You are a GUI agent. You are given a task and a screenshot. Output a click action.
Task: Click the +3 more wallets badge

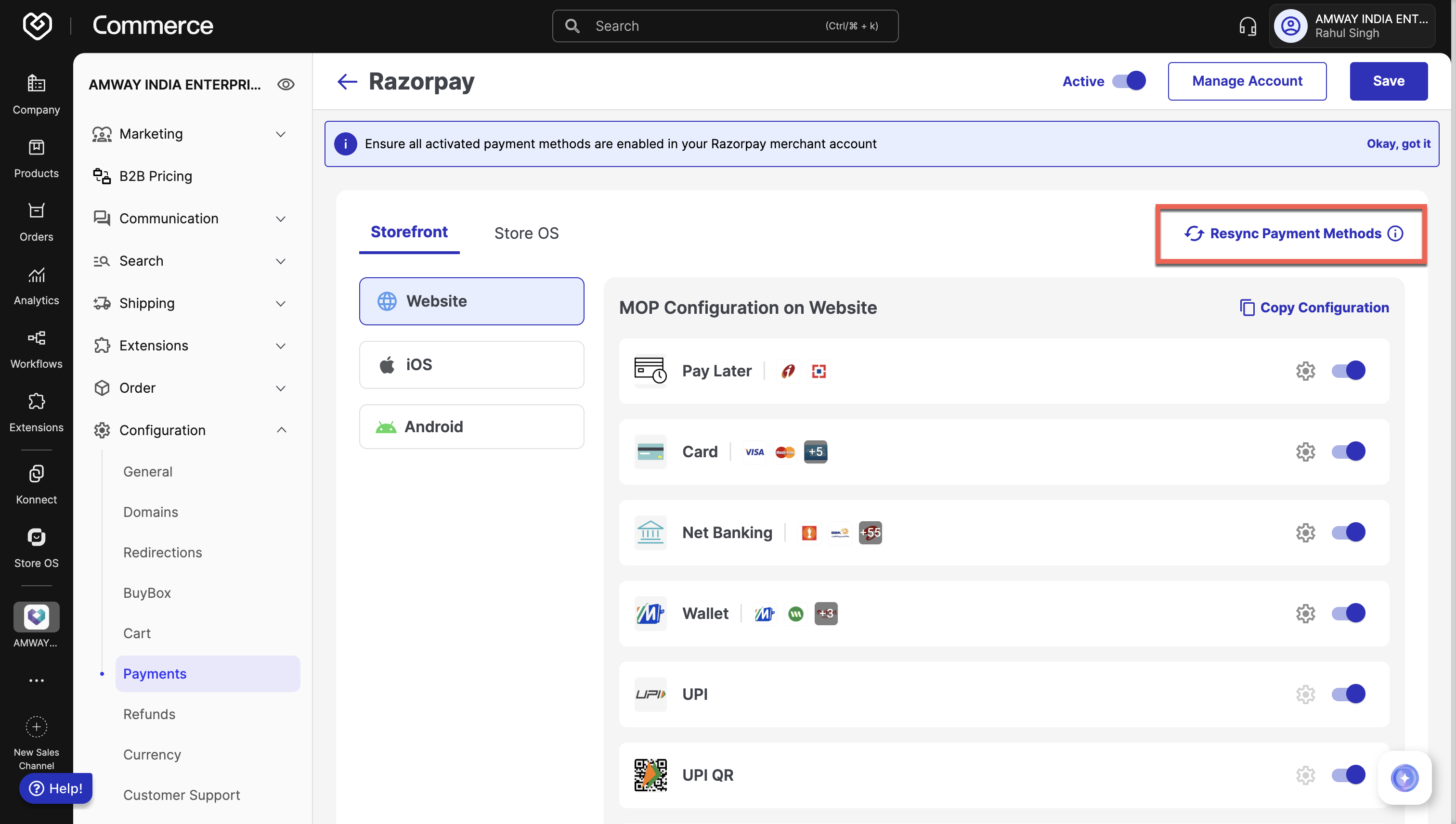point(826,614)
